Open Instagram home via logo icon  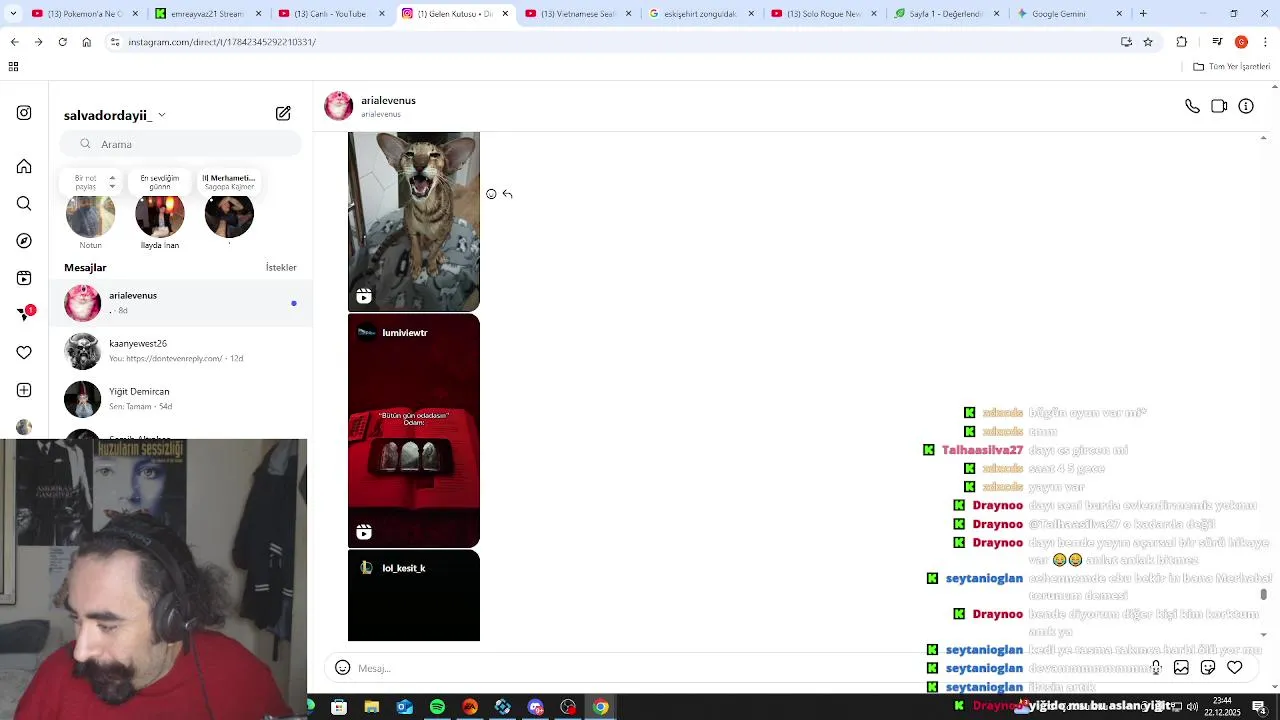(x=24, y=113)
